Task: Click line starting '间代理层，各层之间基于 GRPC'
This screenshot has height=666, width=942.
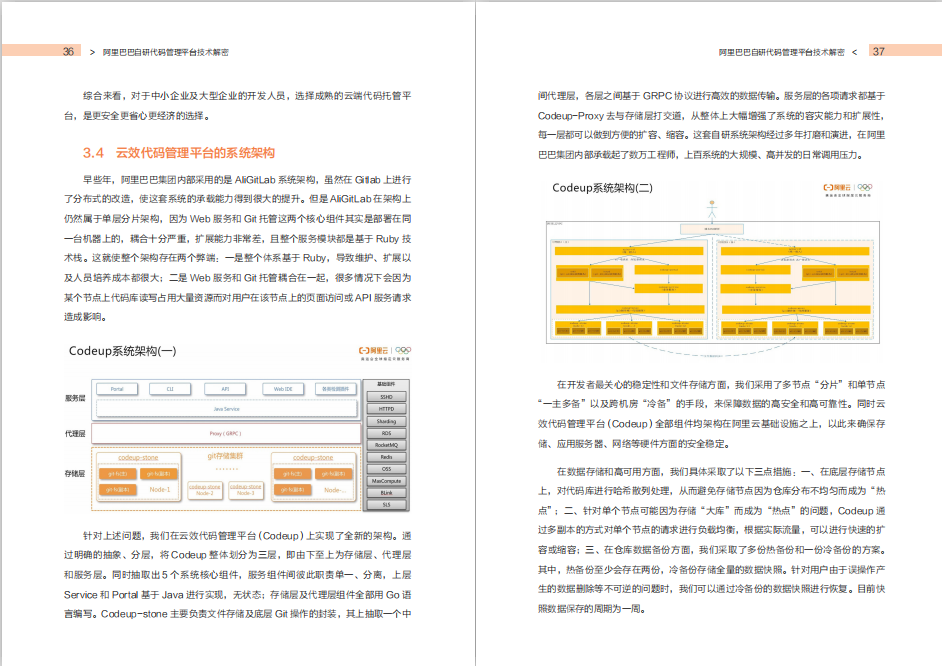Action: [711, 96]
